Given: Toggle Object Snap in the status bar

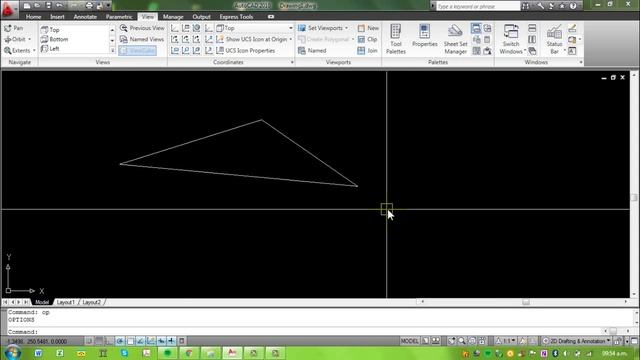Looking at the screenshot, I should [x=130, y=341].
